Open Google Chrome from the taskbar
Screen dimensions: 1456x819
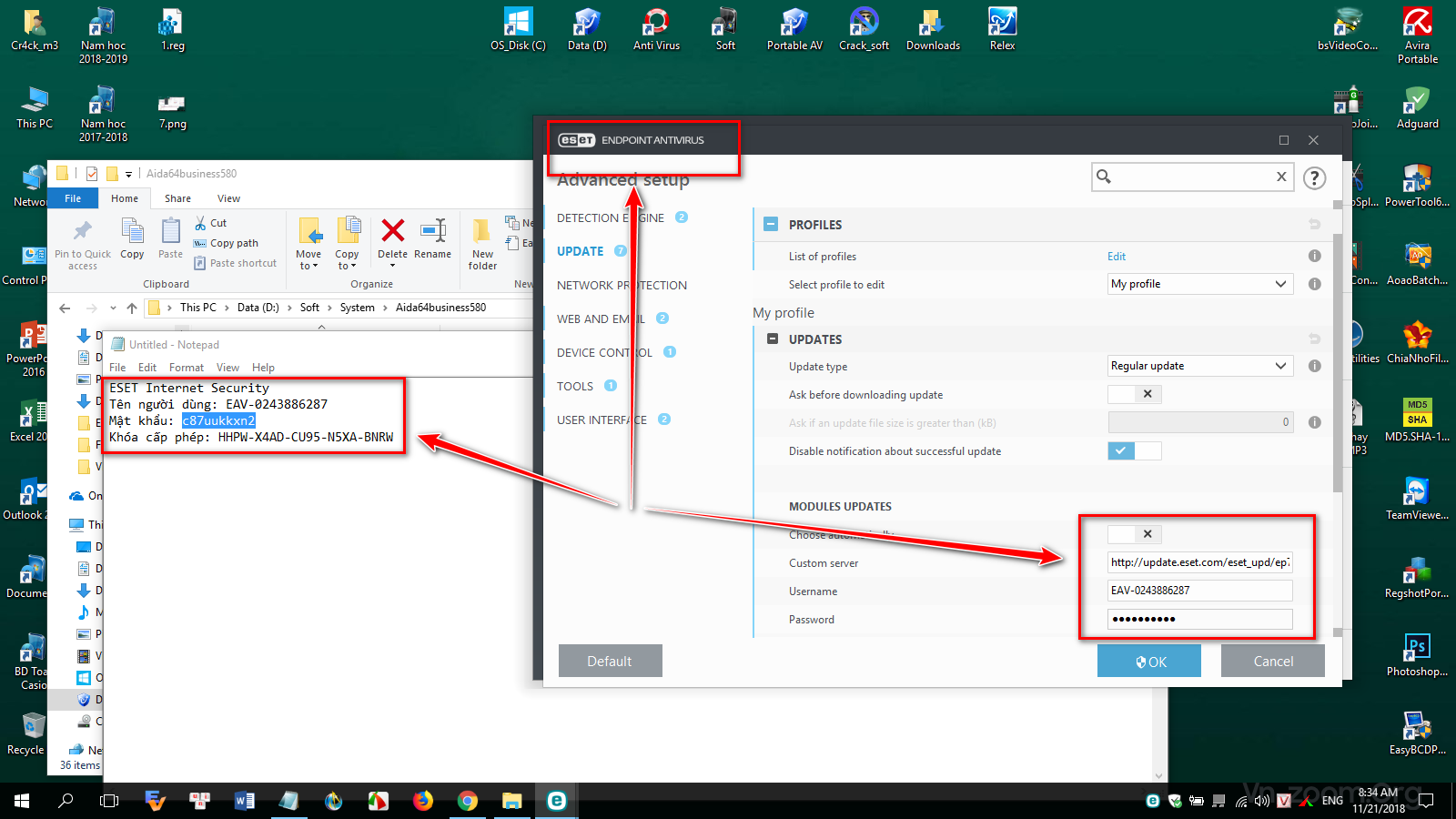pos(468,801)
